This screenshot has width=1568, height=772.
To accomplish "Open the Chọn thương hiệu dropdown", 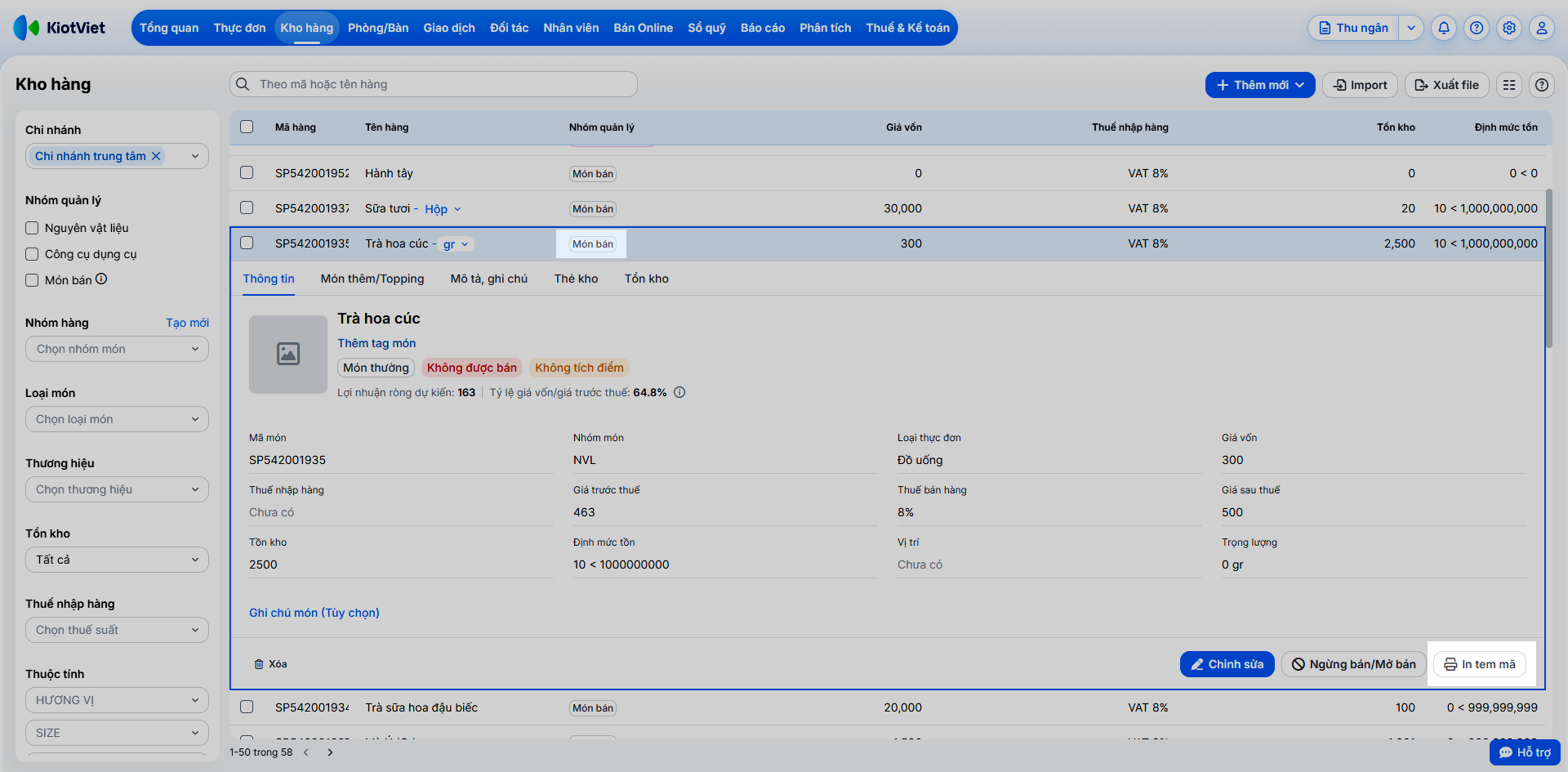I will click(118, 489).
